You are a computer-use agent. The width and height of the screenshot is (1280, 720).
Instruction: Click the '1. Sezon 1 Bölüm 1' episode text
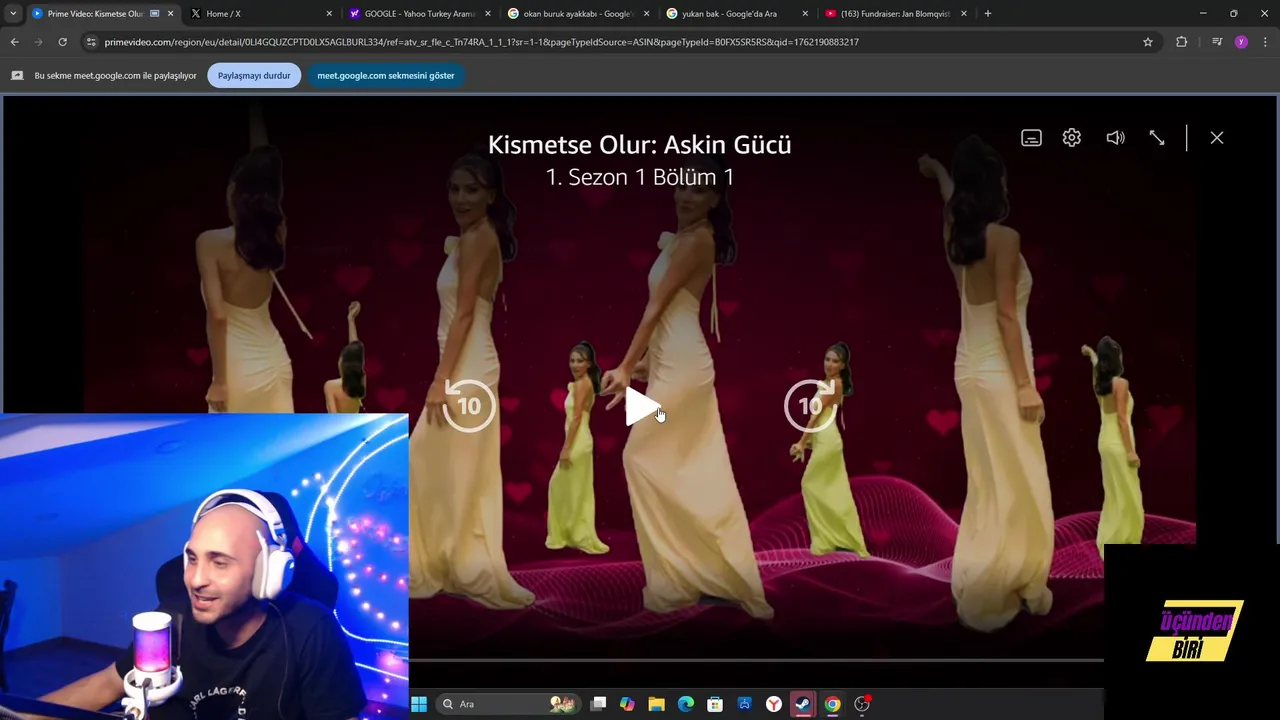[640, 177]
